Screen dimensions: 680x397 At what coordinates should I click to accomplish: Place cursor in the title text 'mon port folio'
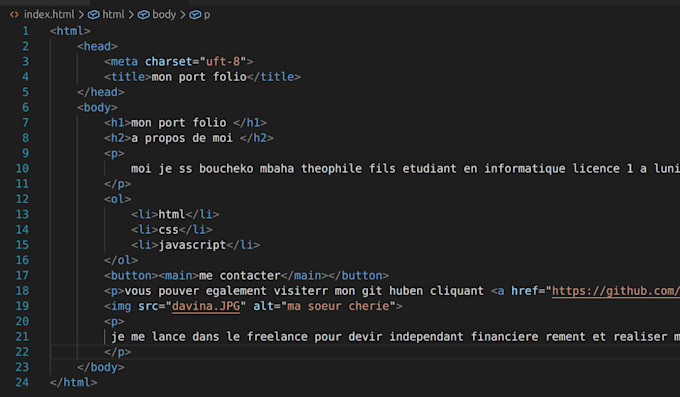[199, 77]
